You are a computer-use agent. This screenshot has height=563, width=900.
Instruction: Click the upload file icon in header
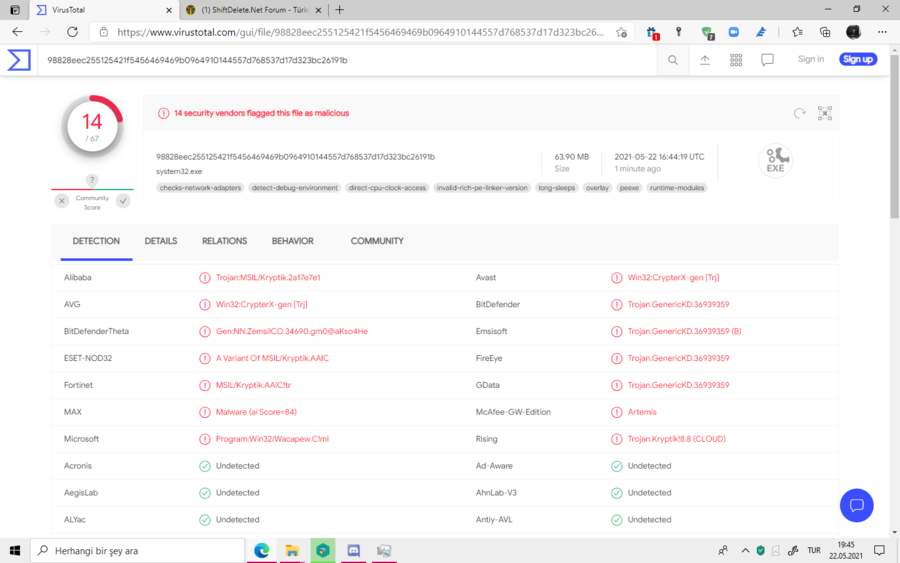pos(705,60)
